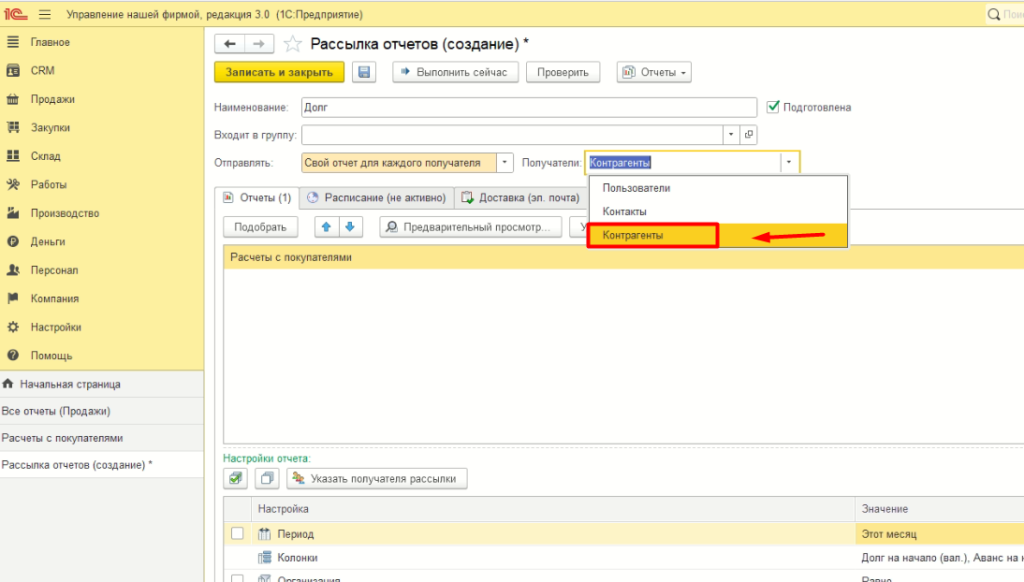Click Предварительный просмотр button
The width and height of the screenshot is (1024, 582).
pyautogui.click(x=470, y=227)
